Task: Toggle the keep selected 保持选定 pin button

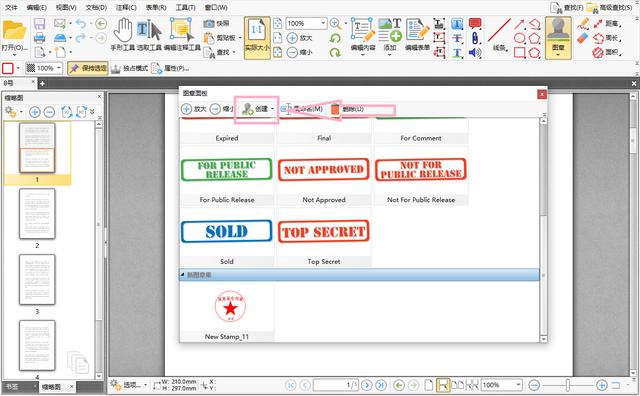Action: click(87, 68)
